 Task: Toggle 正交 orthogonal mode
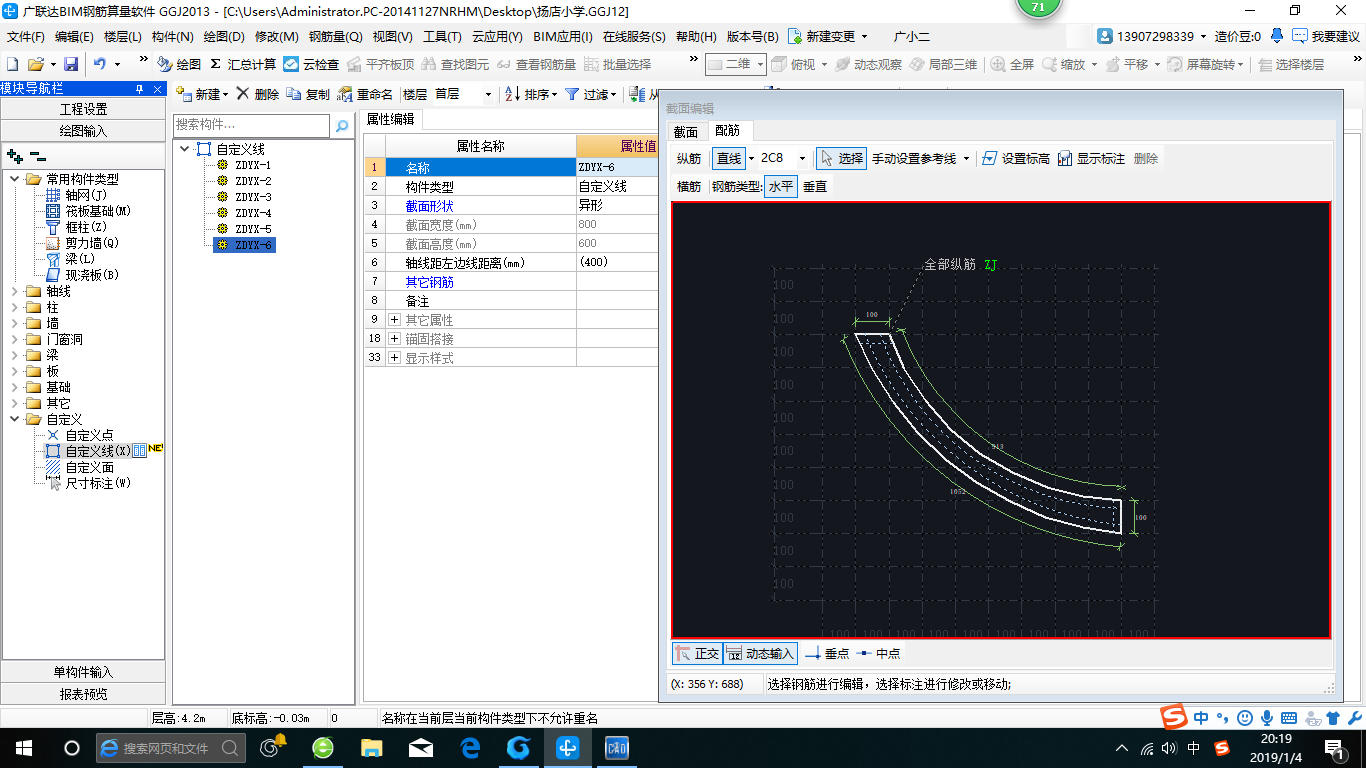coord(697,653)
